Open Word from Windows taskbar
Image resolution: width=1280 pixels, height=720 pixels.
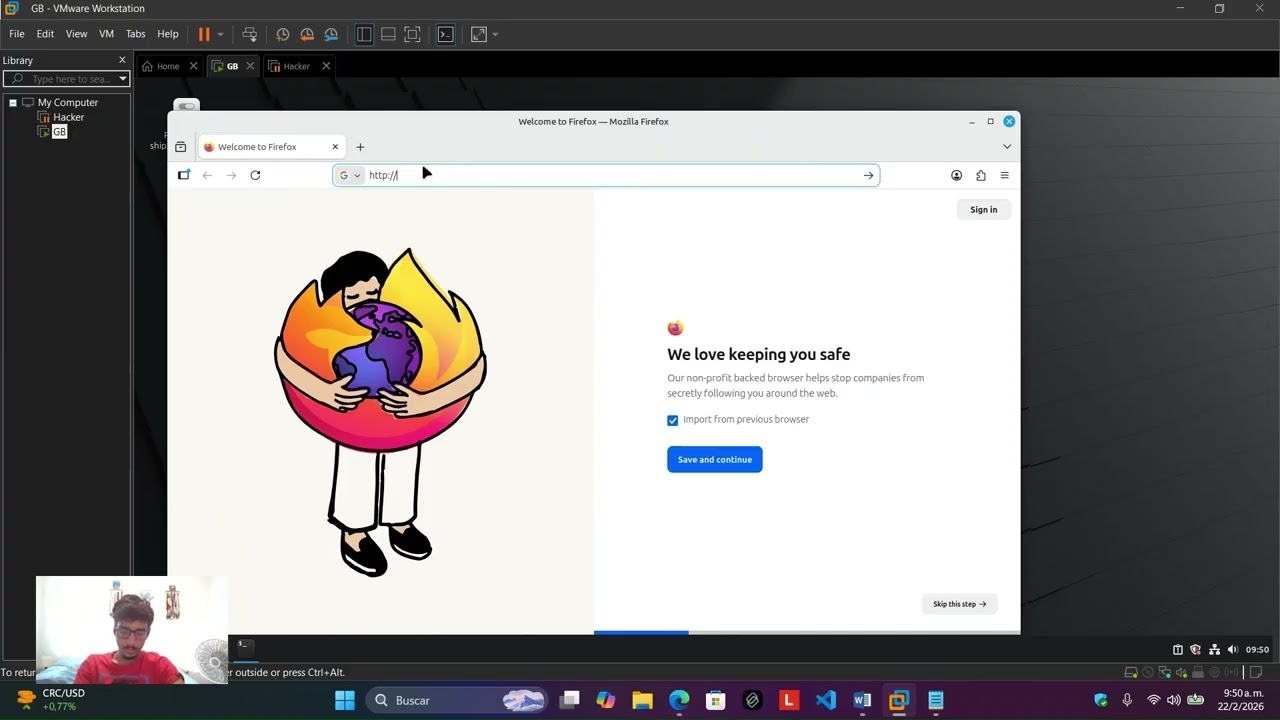coord(862,700)
